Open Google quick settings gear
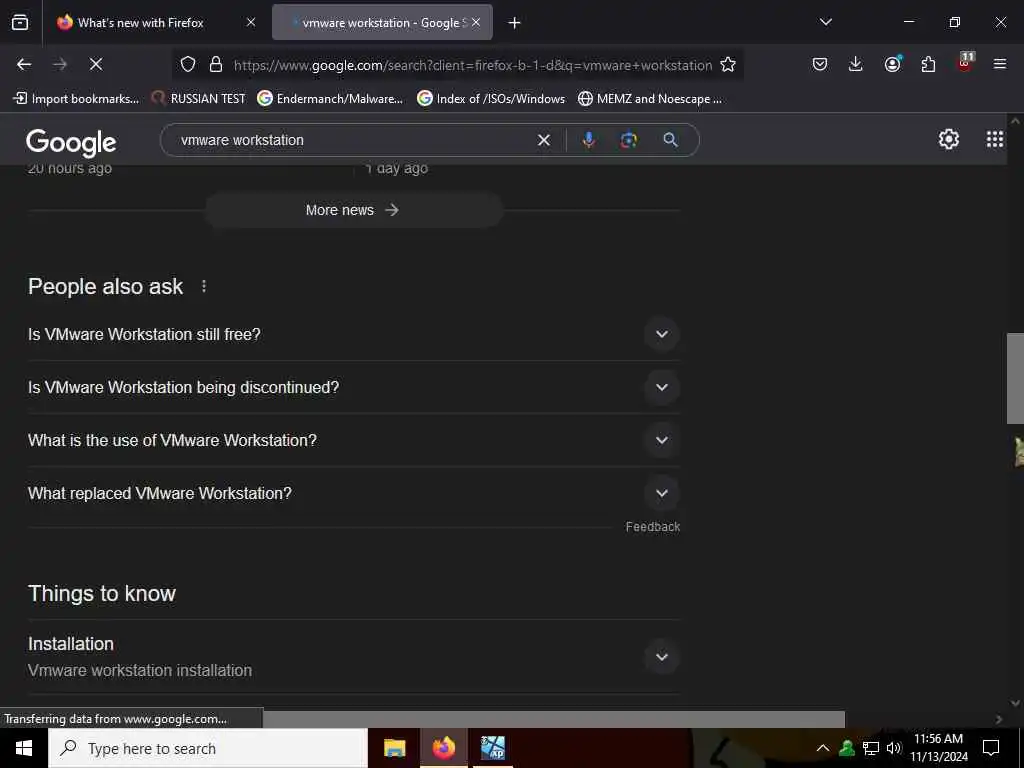 click(948, 139)
